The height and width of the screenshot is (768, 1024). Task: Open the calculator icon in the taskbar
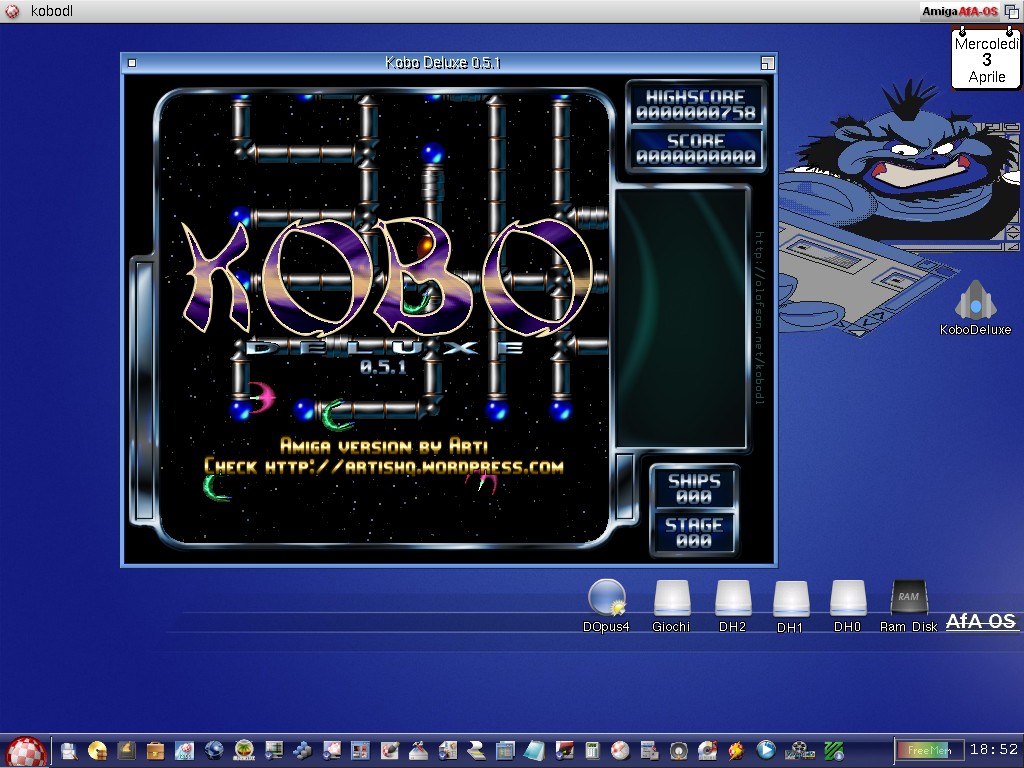pos(593,750)
